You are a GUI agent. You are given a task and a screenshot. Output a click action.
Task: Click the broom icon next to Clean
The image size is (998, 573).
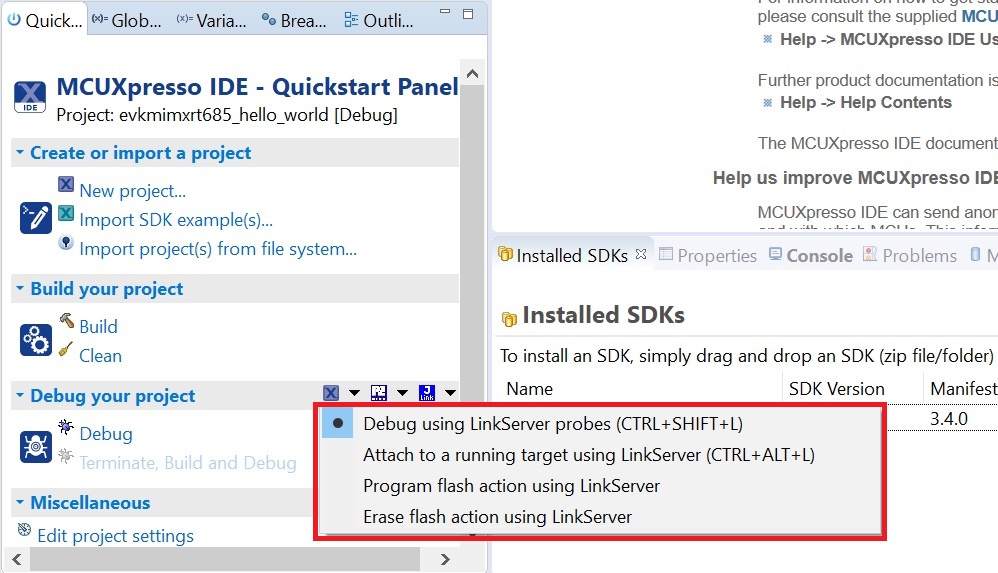66,351
